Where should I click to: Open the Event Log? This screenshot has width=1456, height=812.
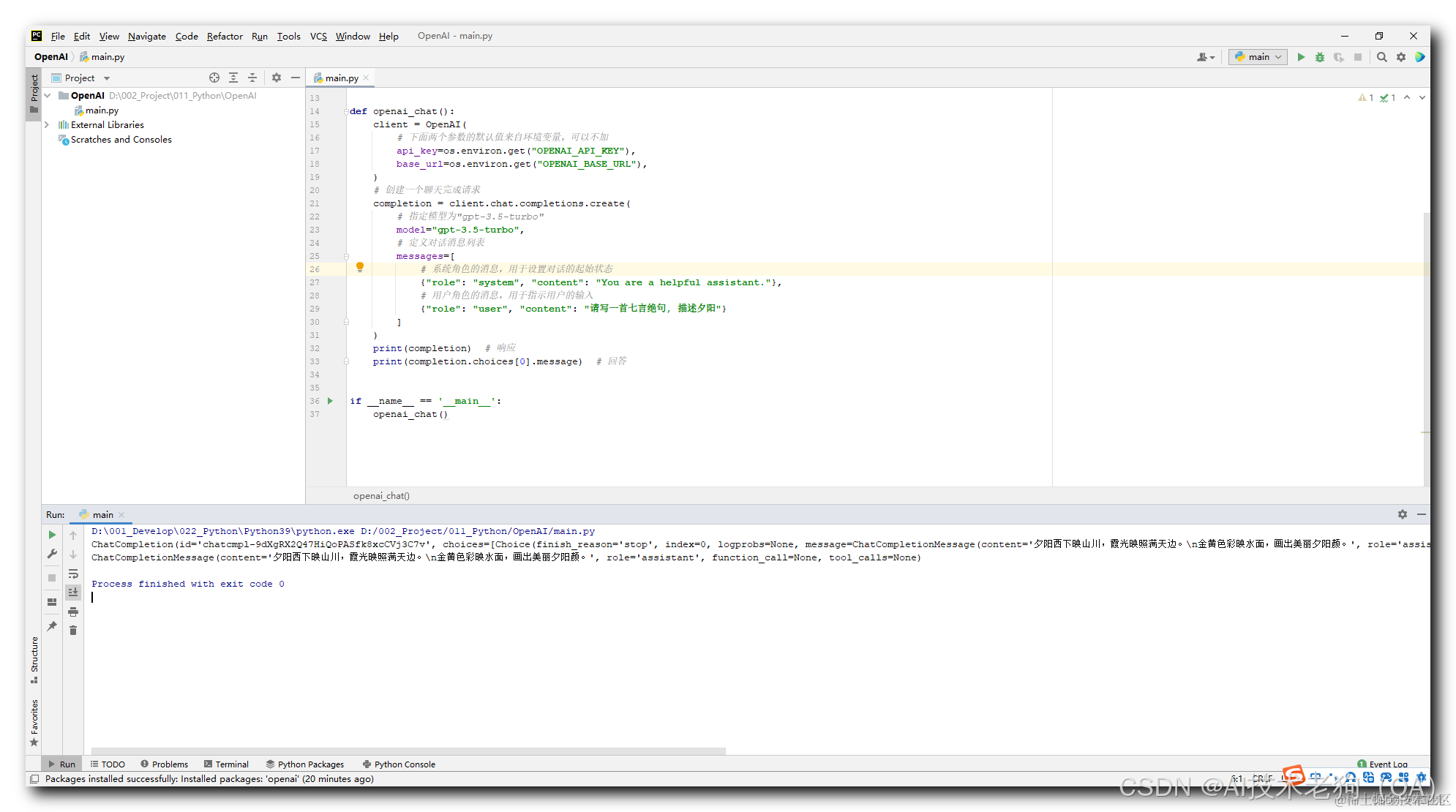tap(1382, 764)
